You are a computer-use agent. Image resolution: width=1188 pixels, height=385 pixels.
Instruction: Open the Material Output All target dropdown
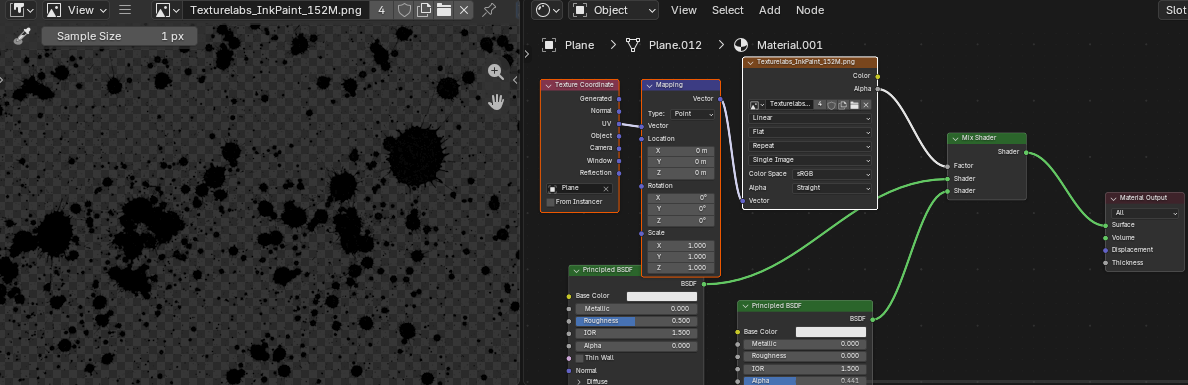click(1144, 213)
